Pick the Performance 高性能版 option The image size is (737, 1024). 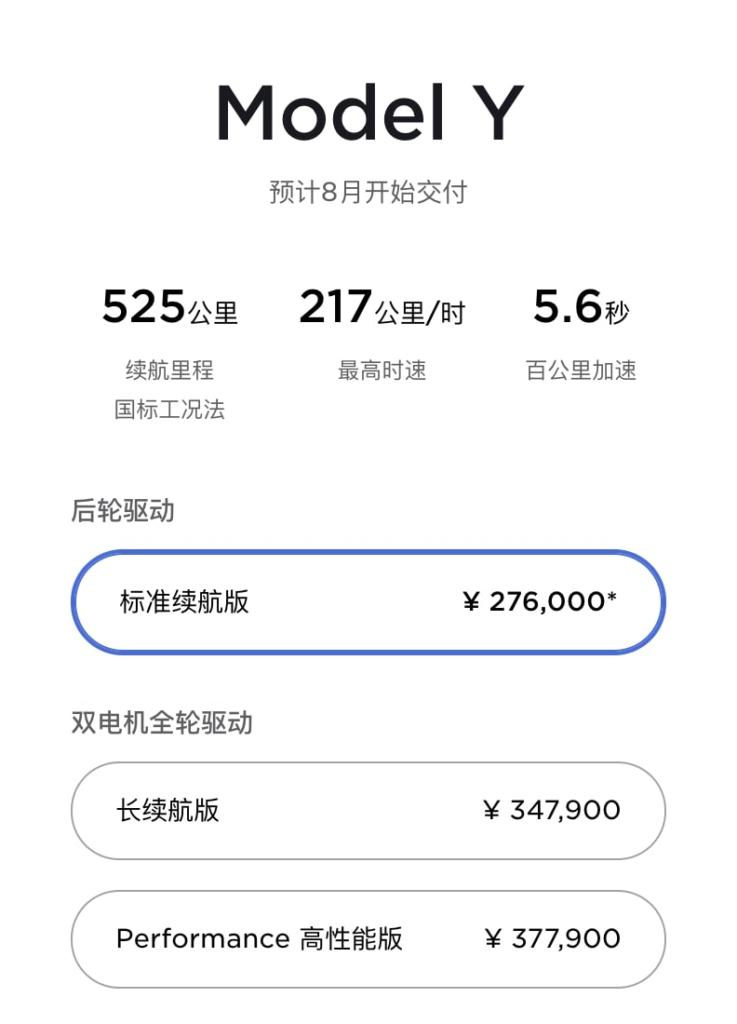click(259, 938)
